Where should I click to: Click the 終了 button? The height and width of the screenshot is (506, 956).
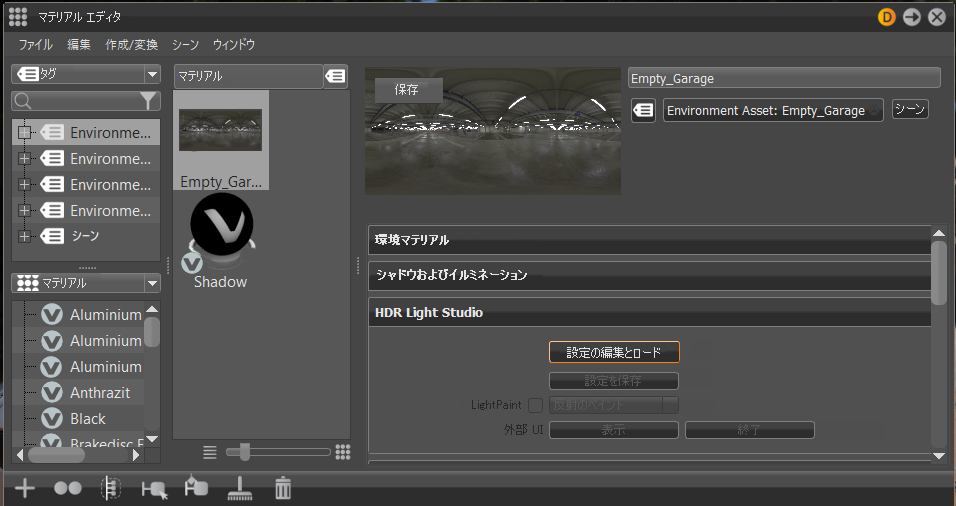[x=750, y=430]
